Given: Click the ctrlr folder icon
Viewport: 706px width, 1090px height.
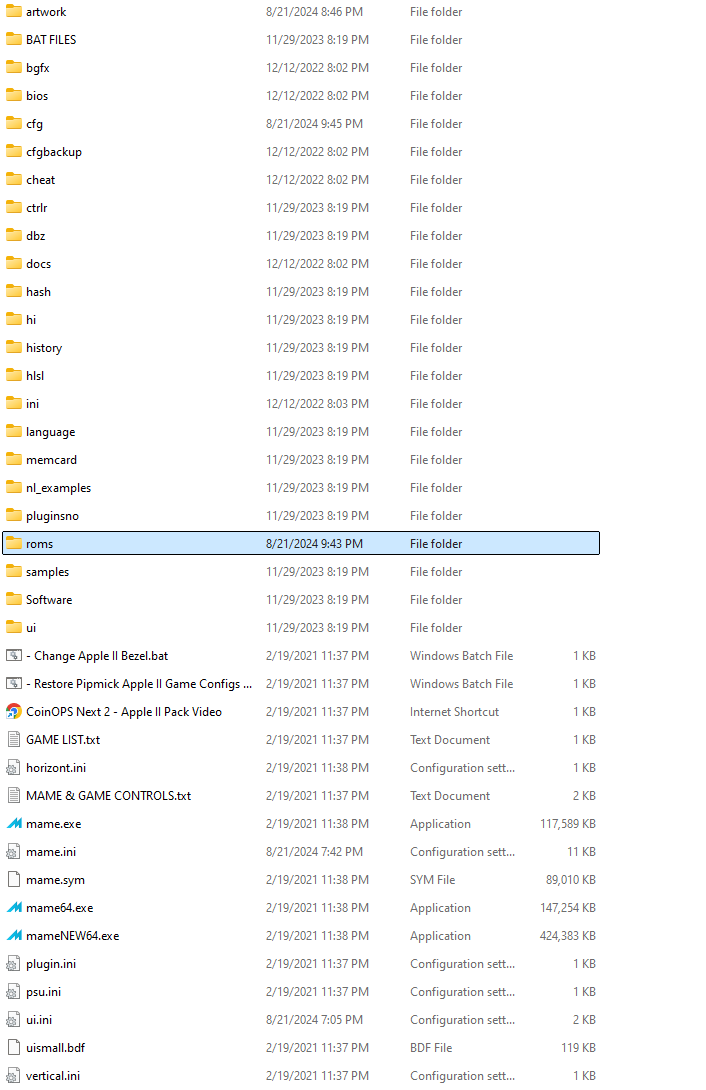Looking at the screenshot, I should pos(14,207).
